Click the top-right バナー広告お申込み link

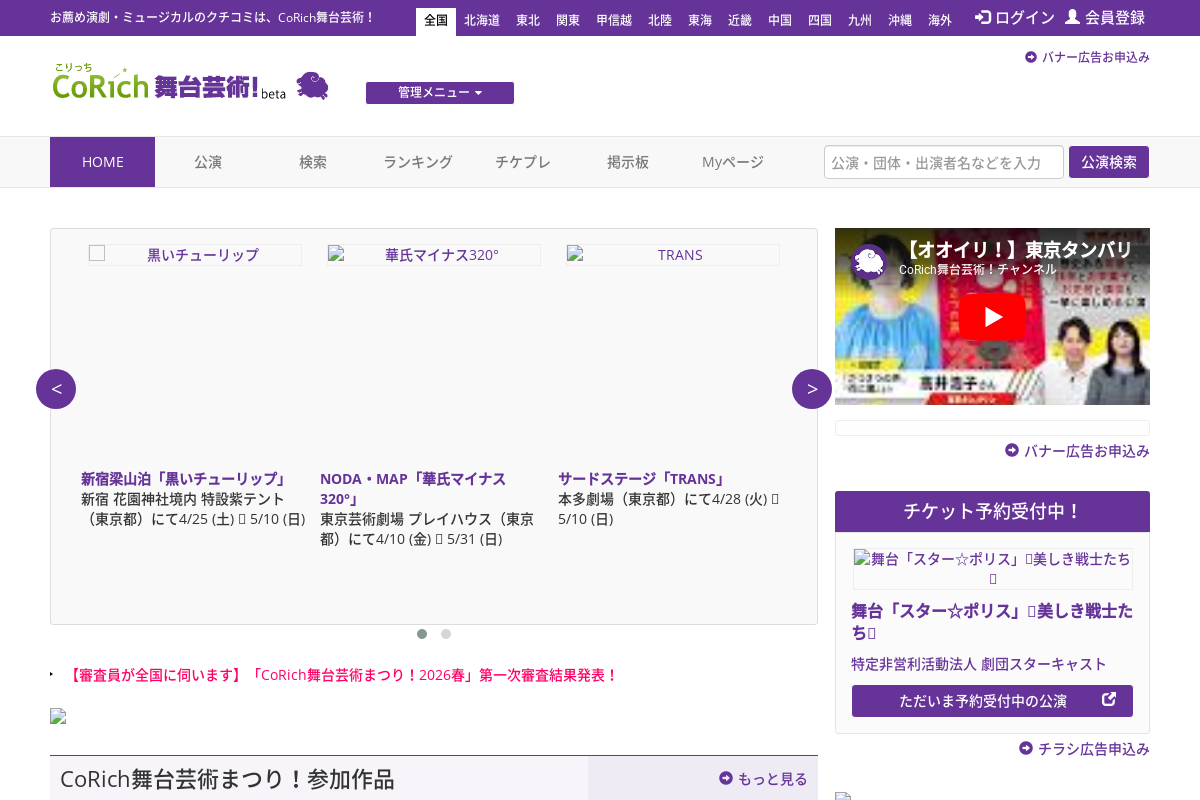click(x=1087, y=57)
